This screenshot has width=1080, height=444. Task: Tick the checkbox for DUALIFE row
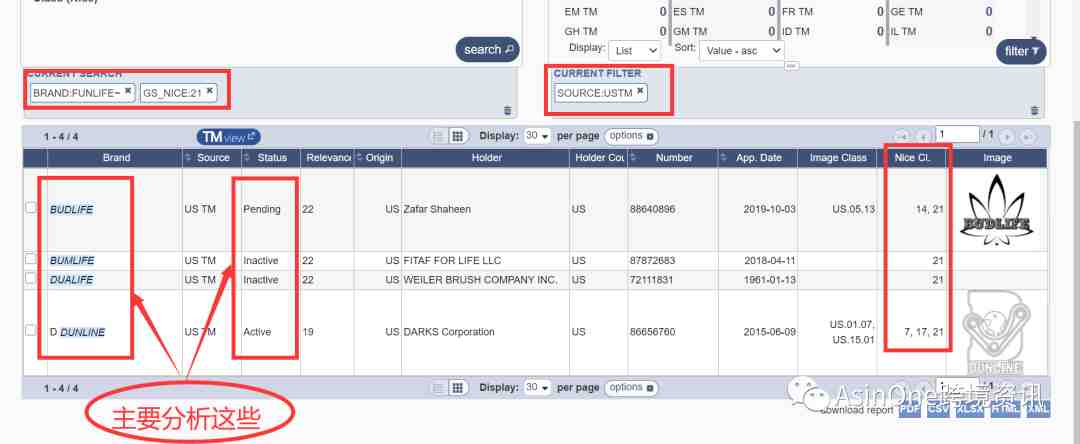(31, 277)
